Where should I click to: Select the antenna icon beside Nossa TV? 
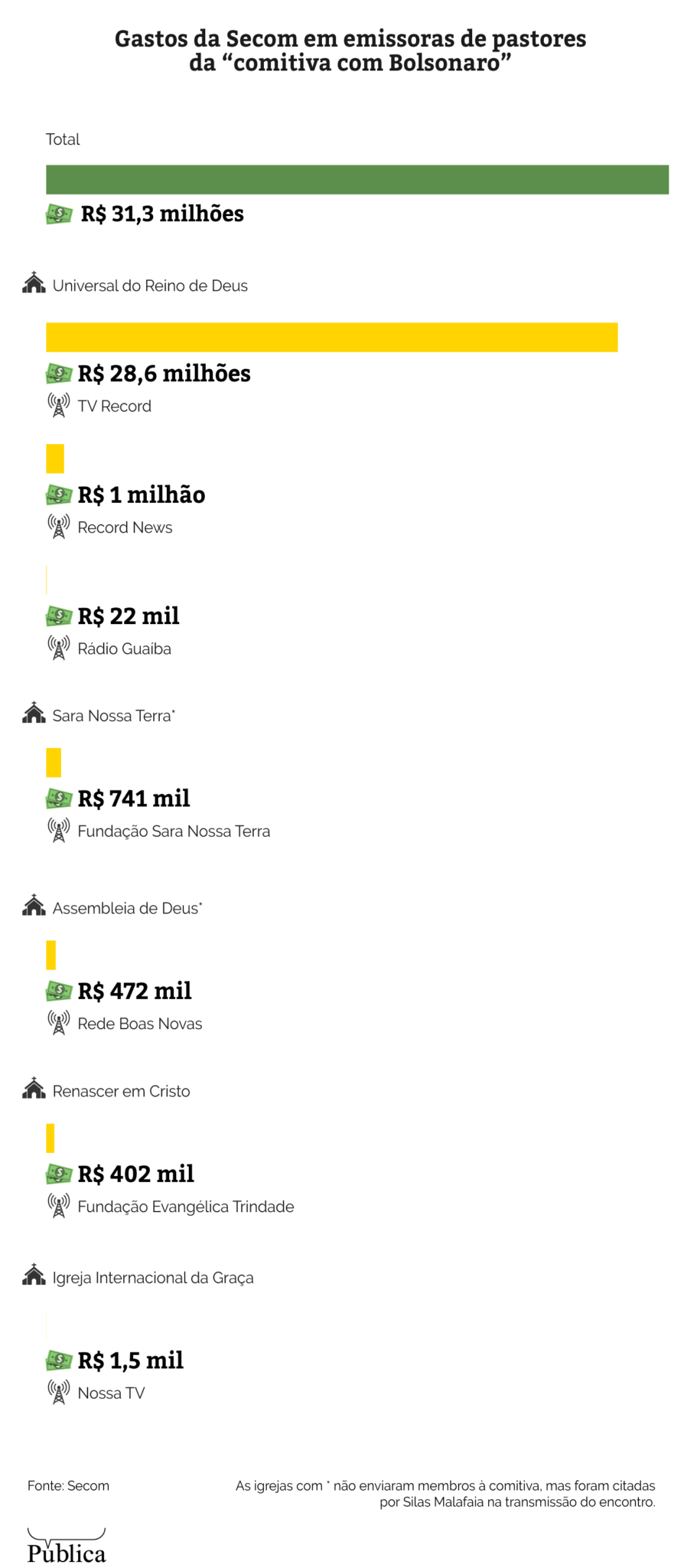click(x=58, y=1392)
